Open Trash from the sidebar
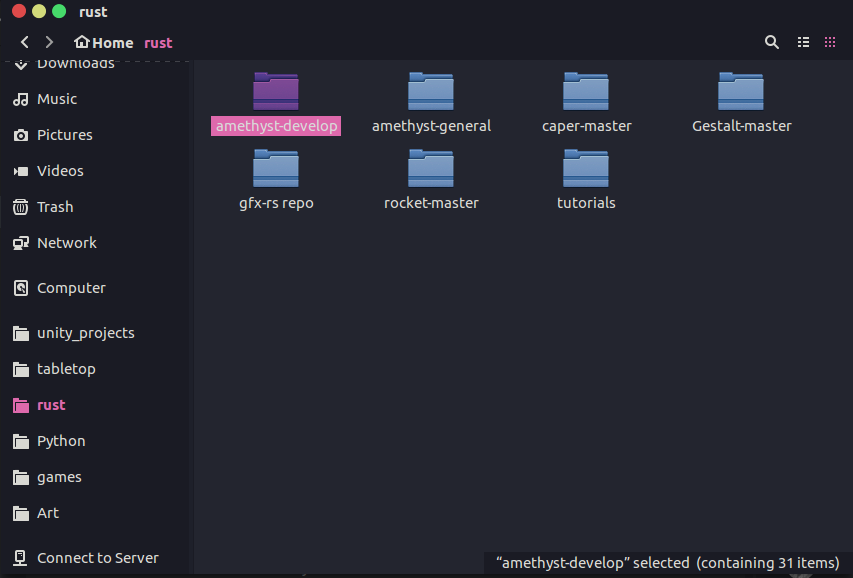Image resolution: width=853 pixels, height=578 pixels. 55,207
